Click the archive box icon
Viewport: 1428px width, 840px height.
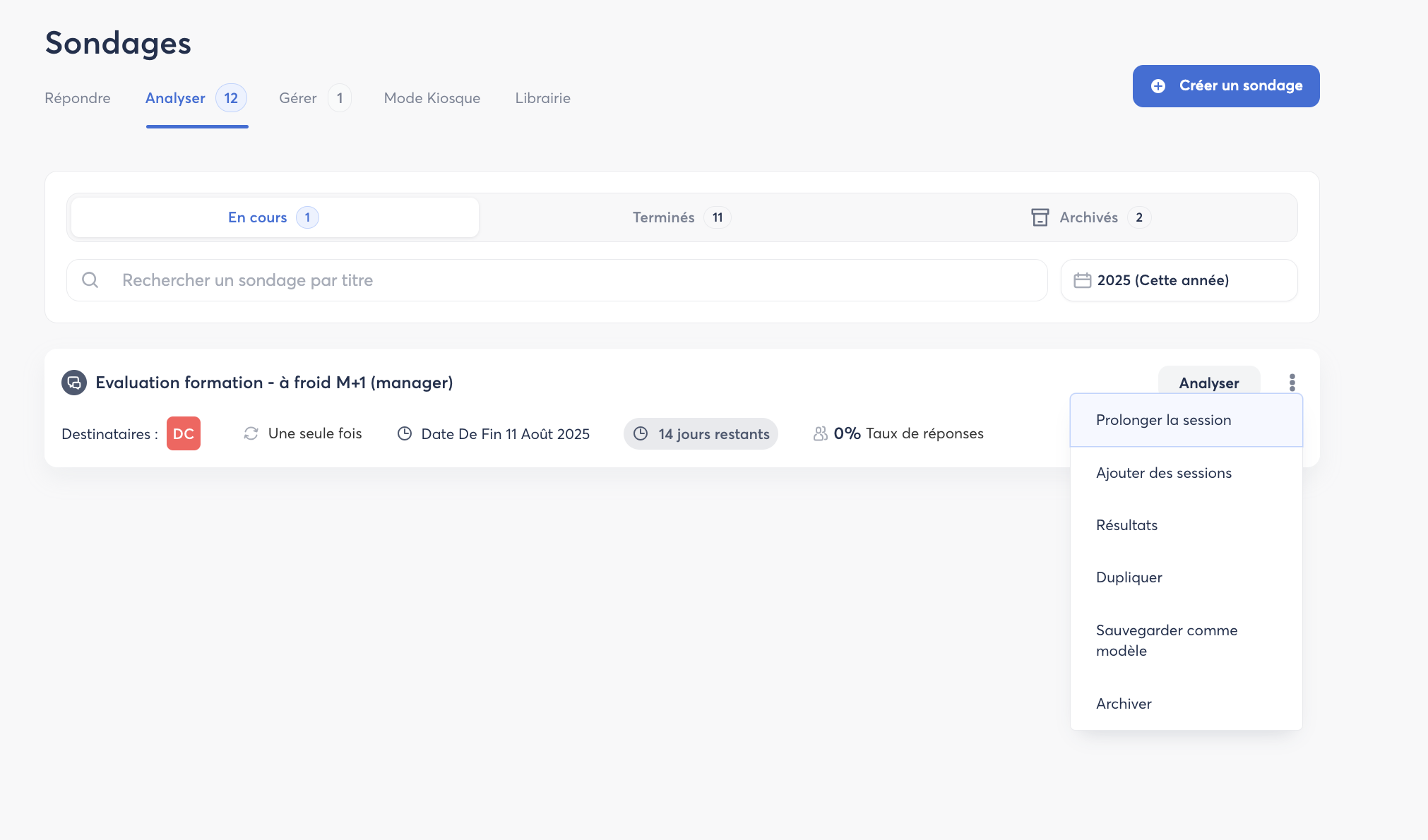(x=1040, y=217)
